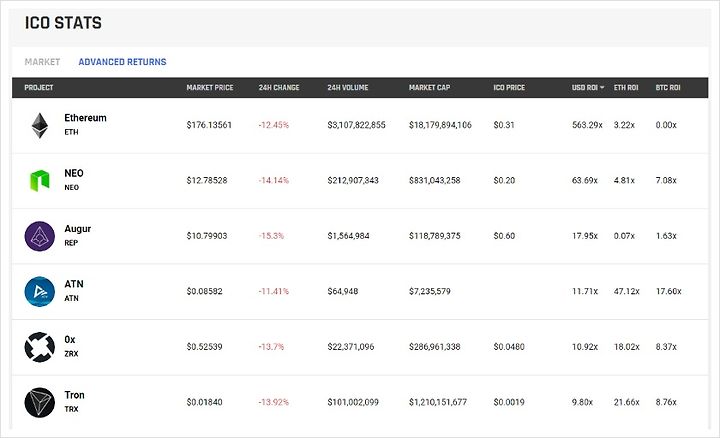Image resolution: width=720 pixels, height=438 pixels.
Task: Click Tron ICO price $0.0019
Action: click(509, 402)
